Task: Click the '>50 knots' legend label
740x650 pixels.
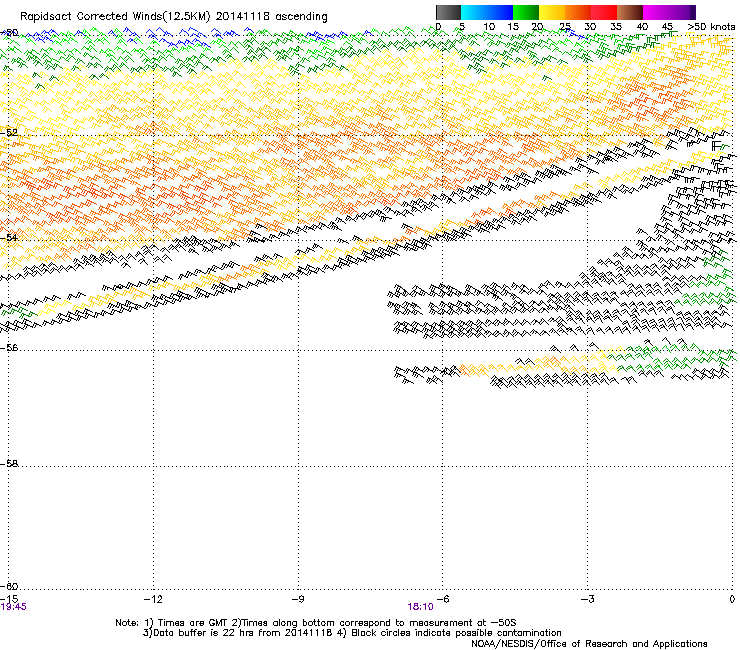Action: point(711,27)
